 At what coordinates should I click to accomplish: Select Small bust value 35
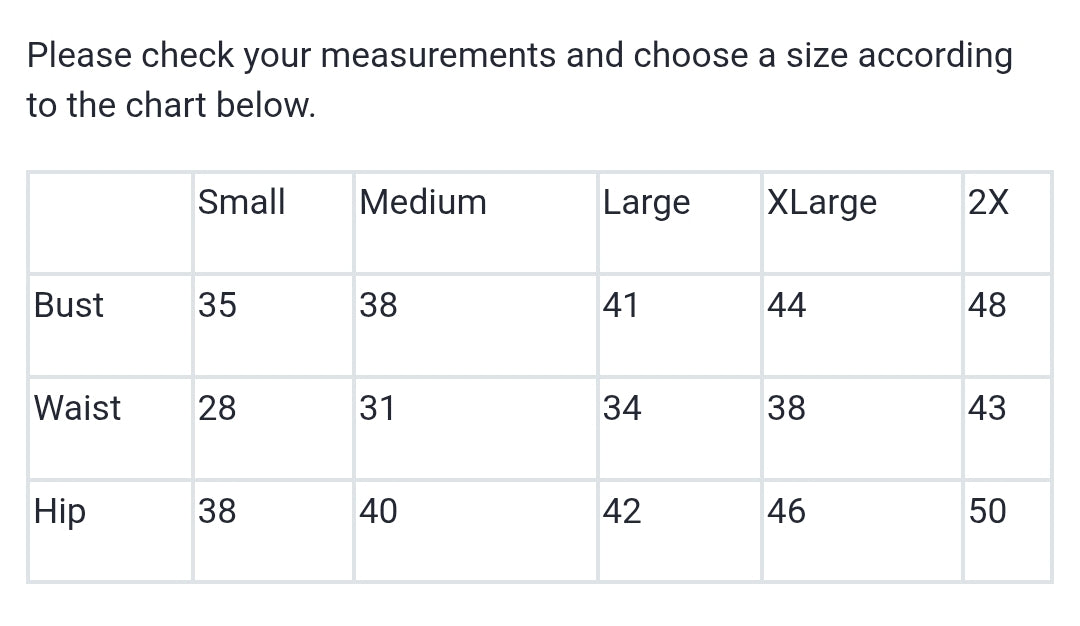point(217,305)
